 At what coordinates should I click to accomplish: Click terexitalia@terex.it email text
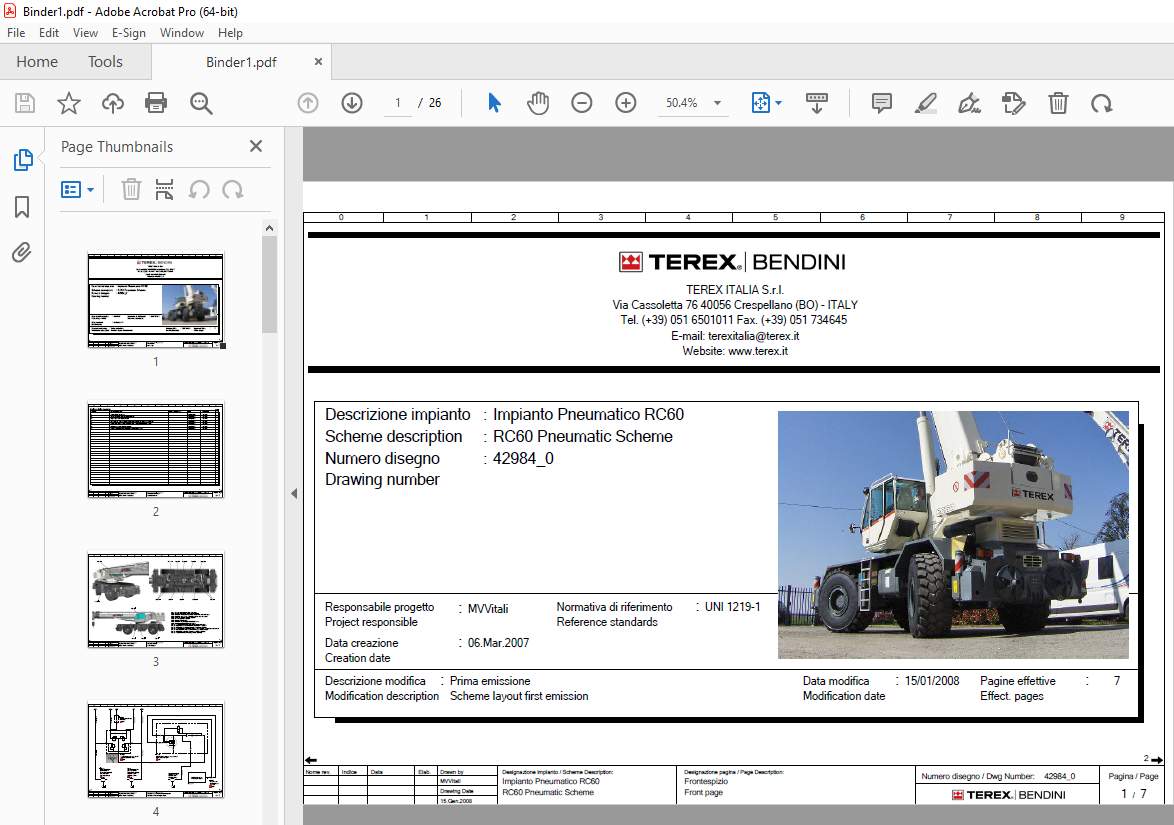click(x=754, y=336)
